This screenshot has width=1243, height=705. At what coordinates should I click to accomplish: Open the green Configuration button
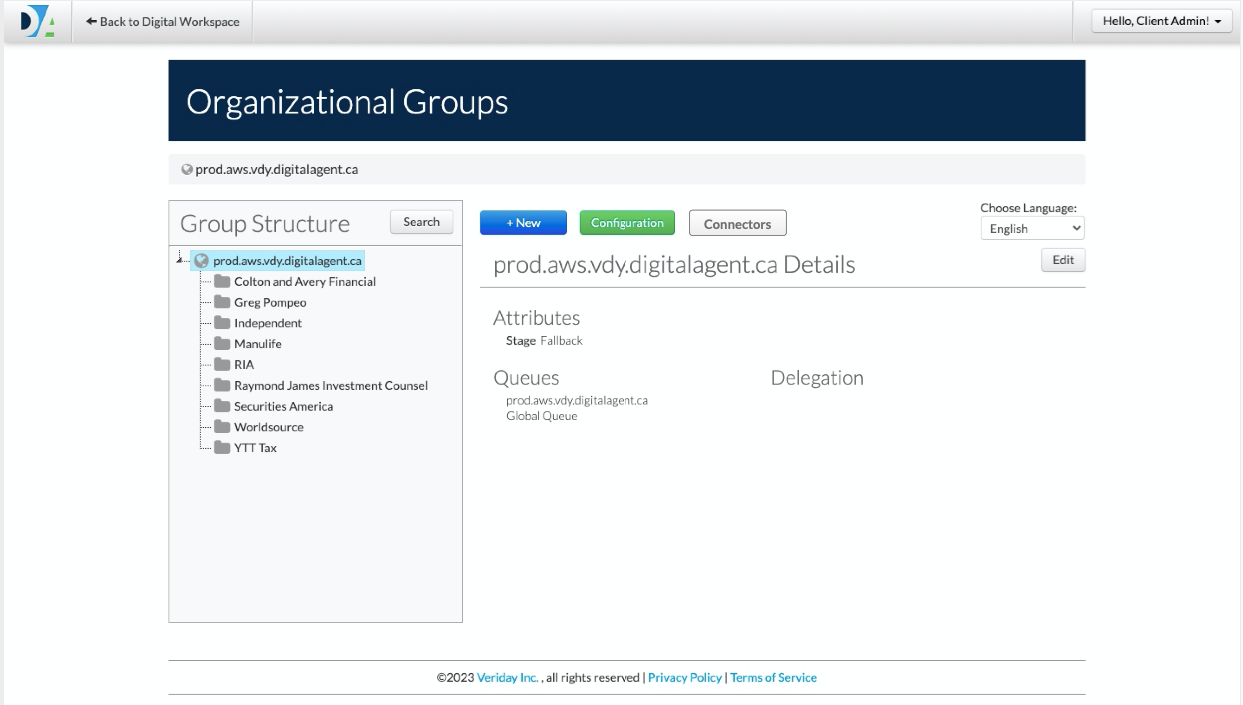pyautogui.click(x=627, y=223)
